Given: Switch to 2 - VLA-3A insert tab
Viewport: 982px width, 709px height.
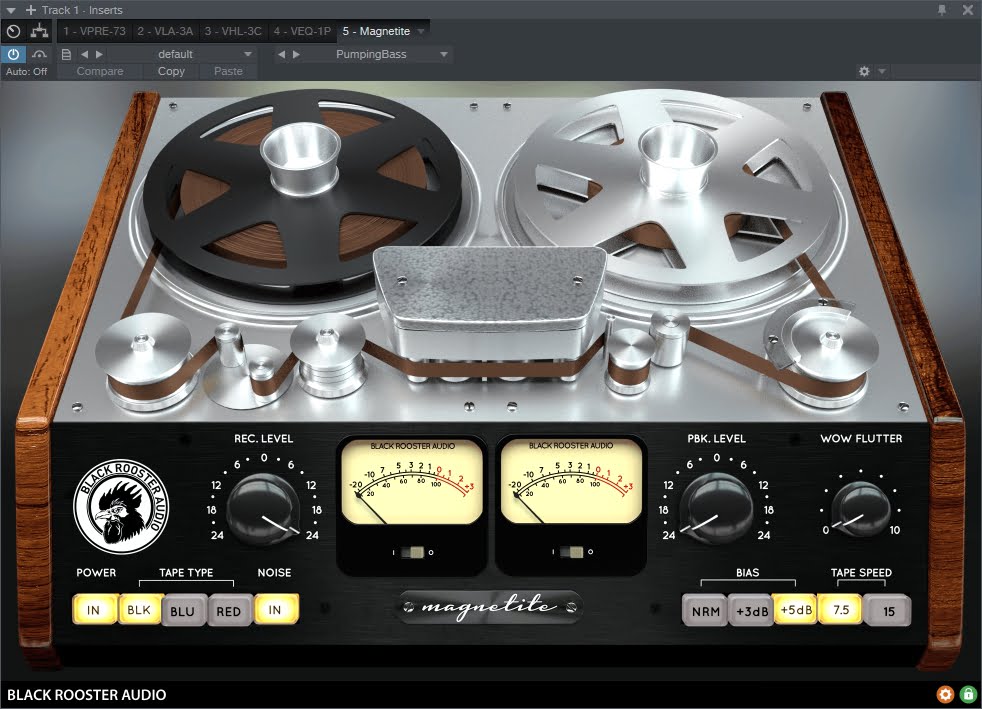Looking at the screenshot, I should click(165, 31).
